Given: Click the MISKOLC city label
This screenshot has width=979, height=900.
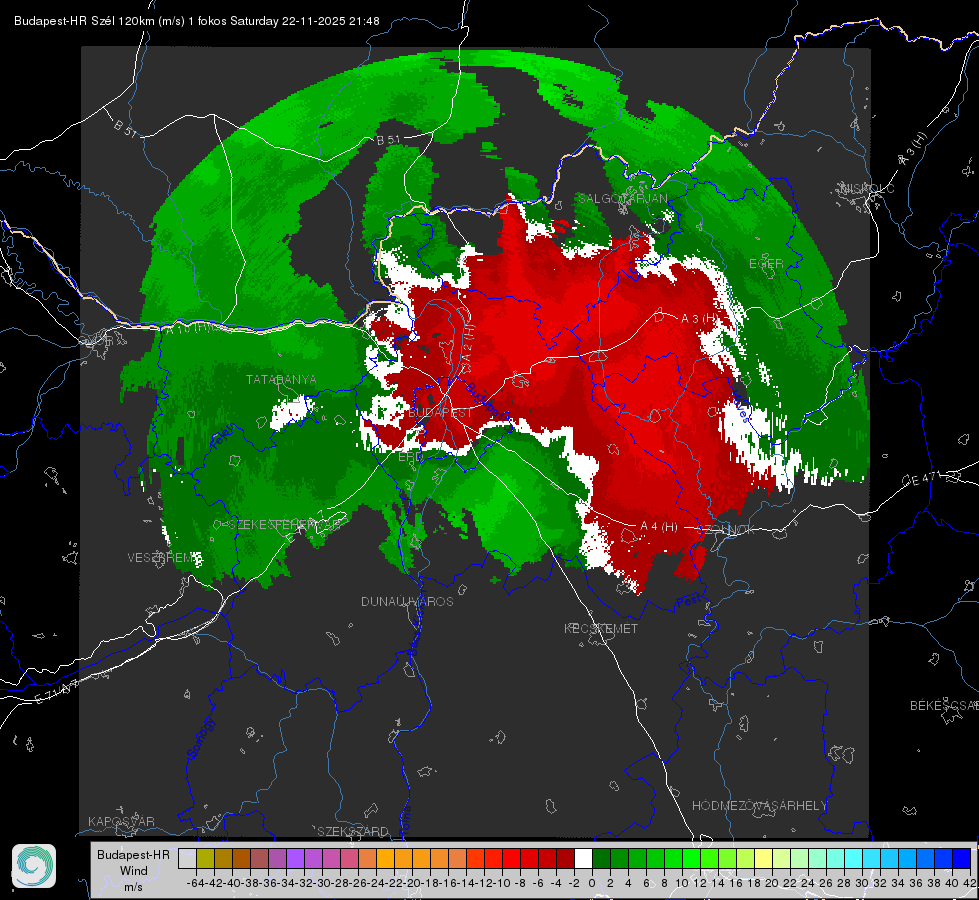Looking at the screenshot, I should [867, 188].
